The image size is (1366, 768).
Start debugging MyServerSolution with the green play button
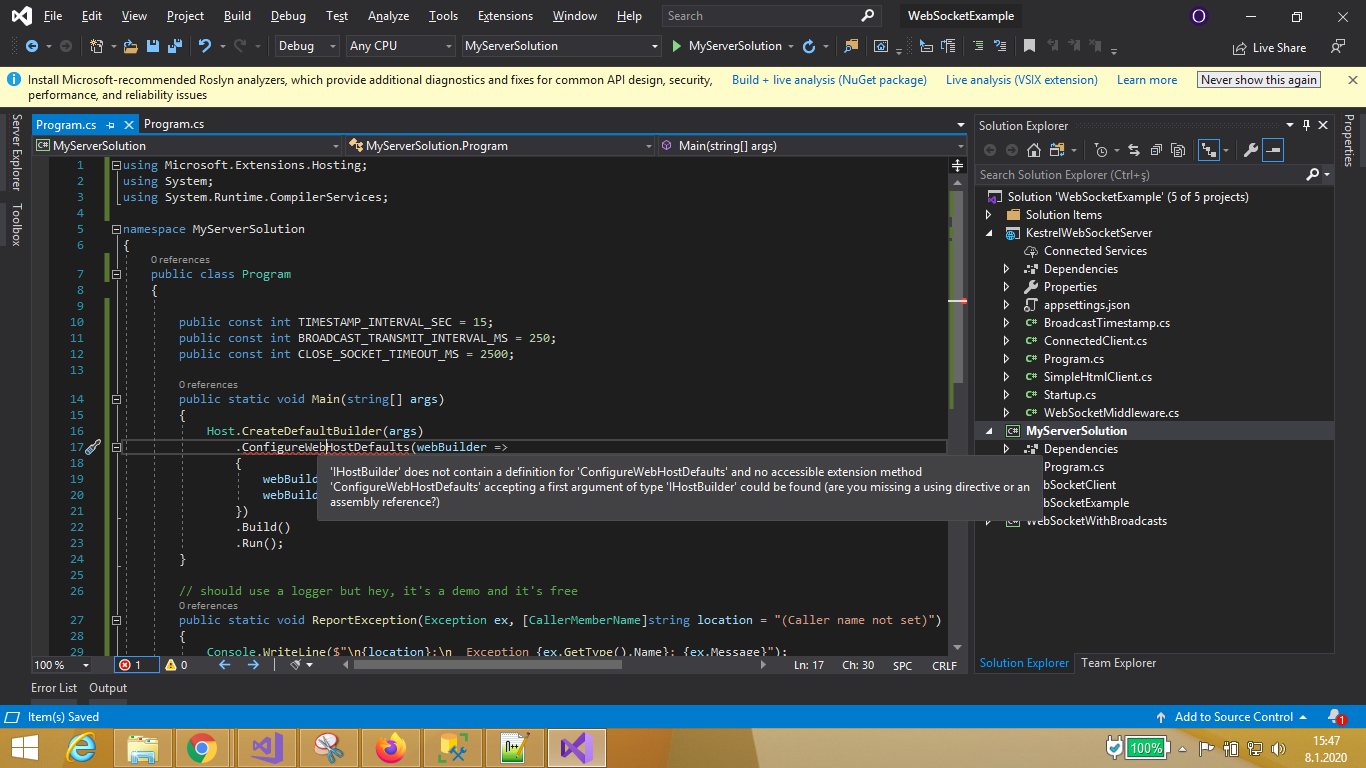coord(679,46)
